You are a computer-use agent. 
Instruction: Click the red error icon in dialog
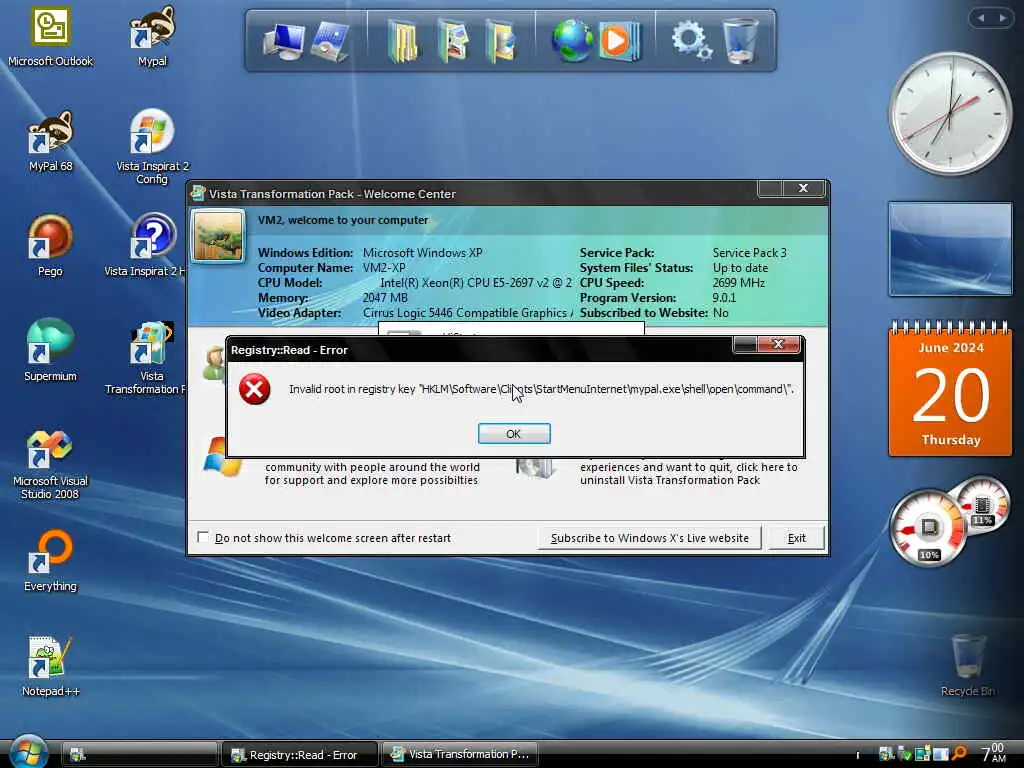coord(255,389)
